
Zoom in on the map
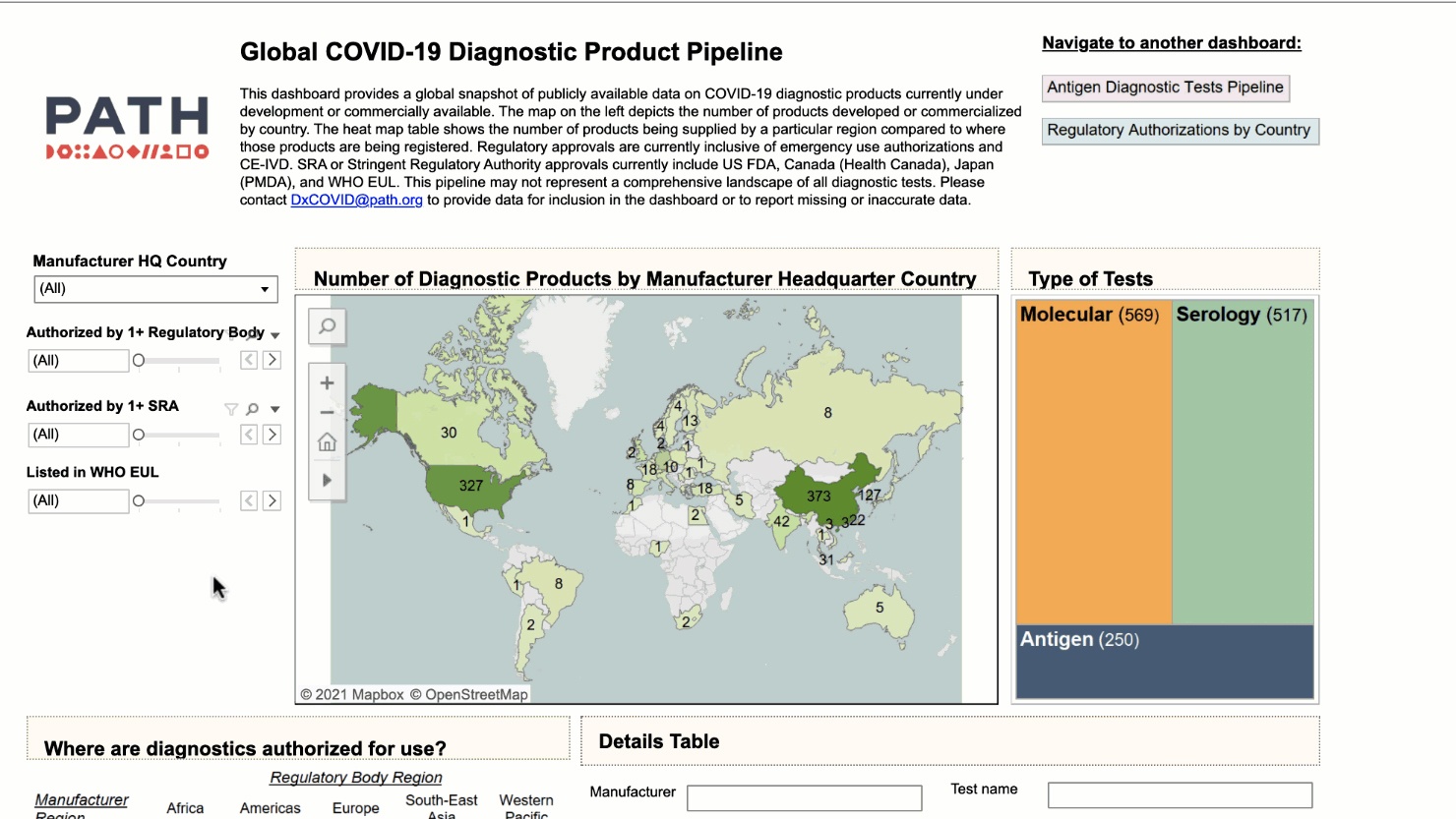[328, 382]
